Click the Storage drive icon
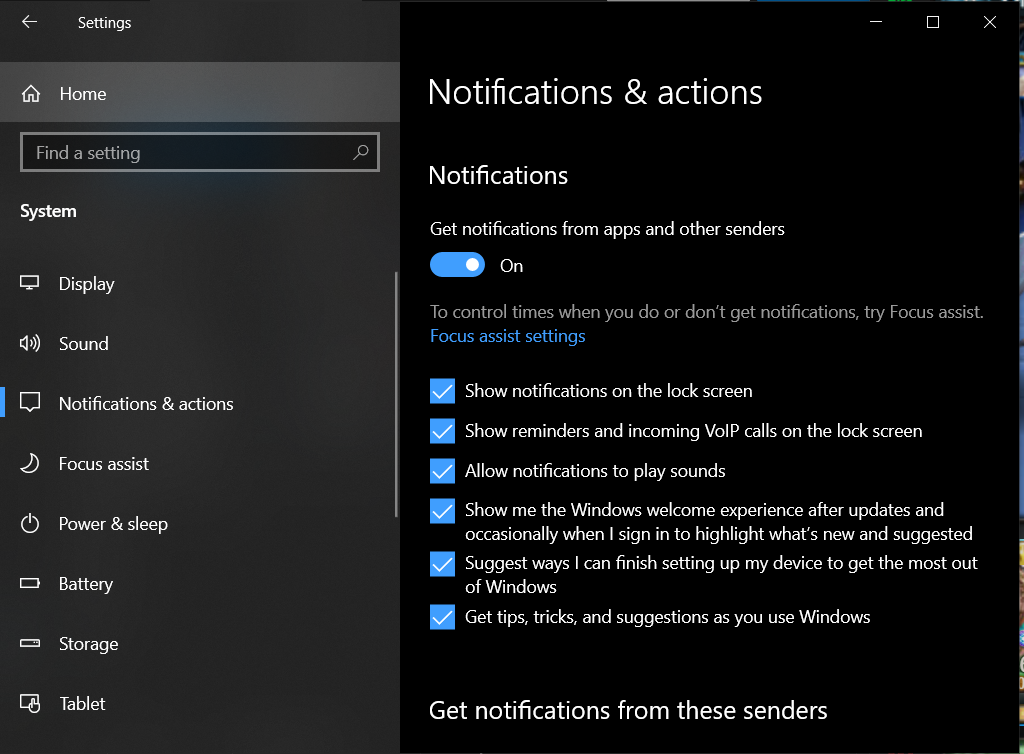 pos(30,644)
